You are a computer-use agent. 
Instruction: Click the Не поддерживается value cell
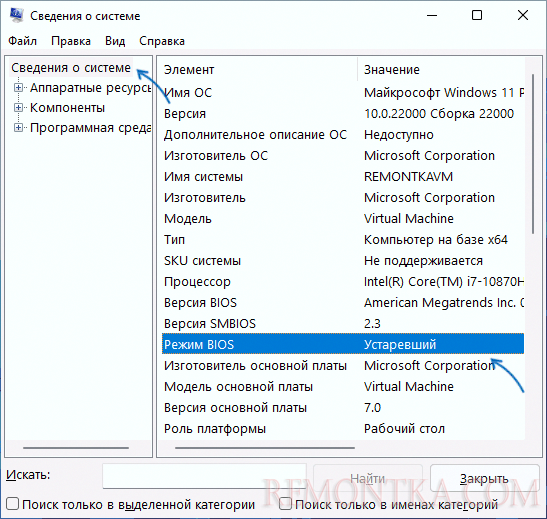[x=423, y=261]
